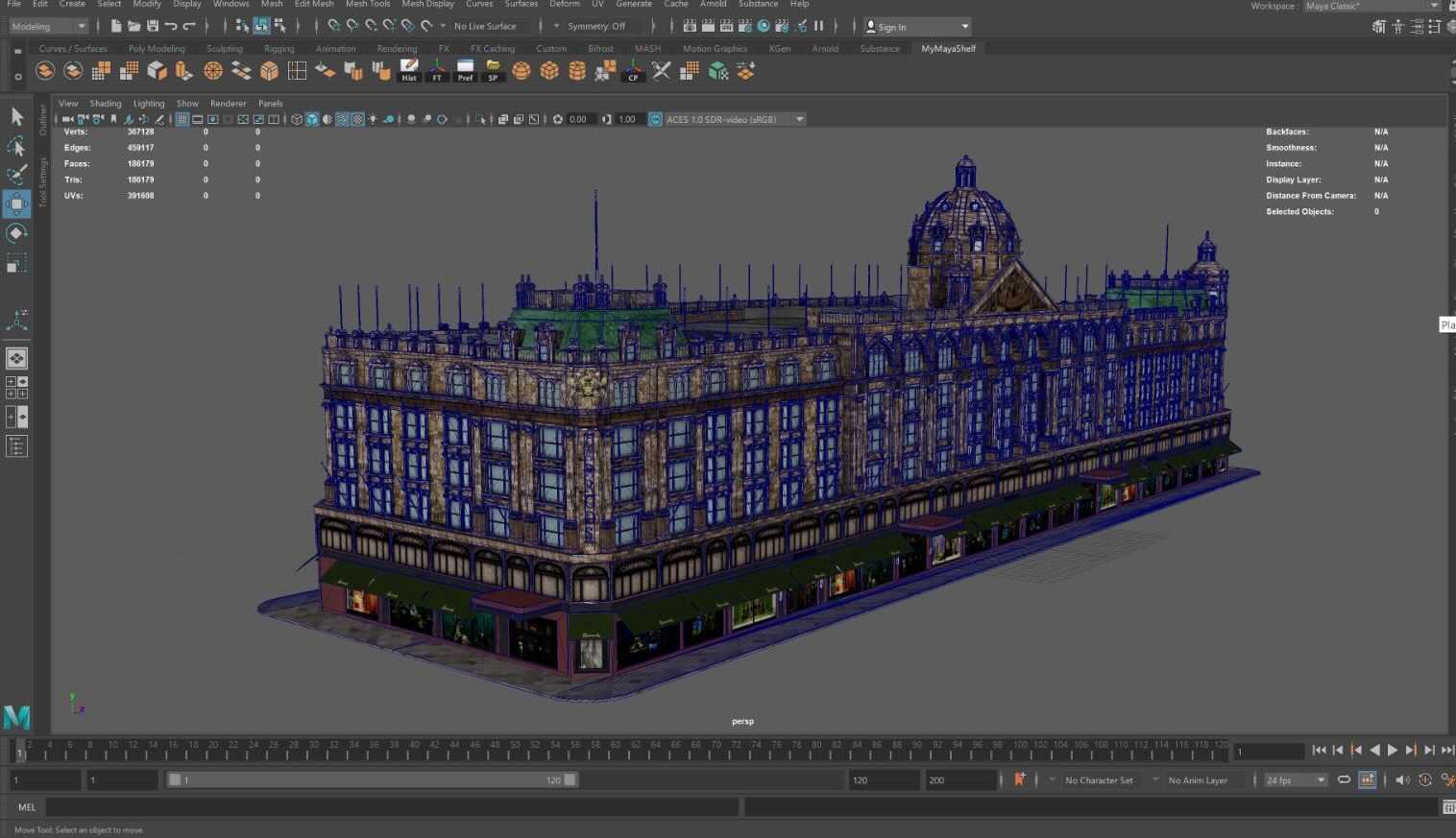Click the time slider current frame marker

[19, 751]
